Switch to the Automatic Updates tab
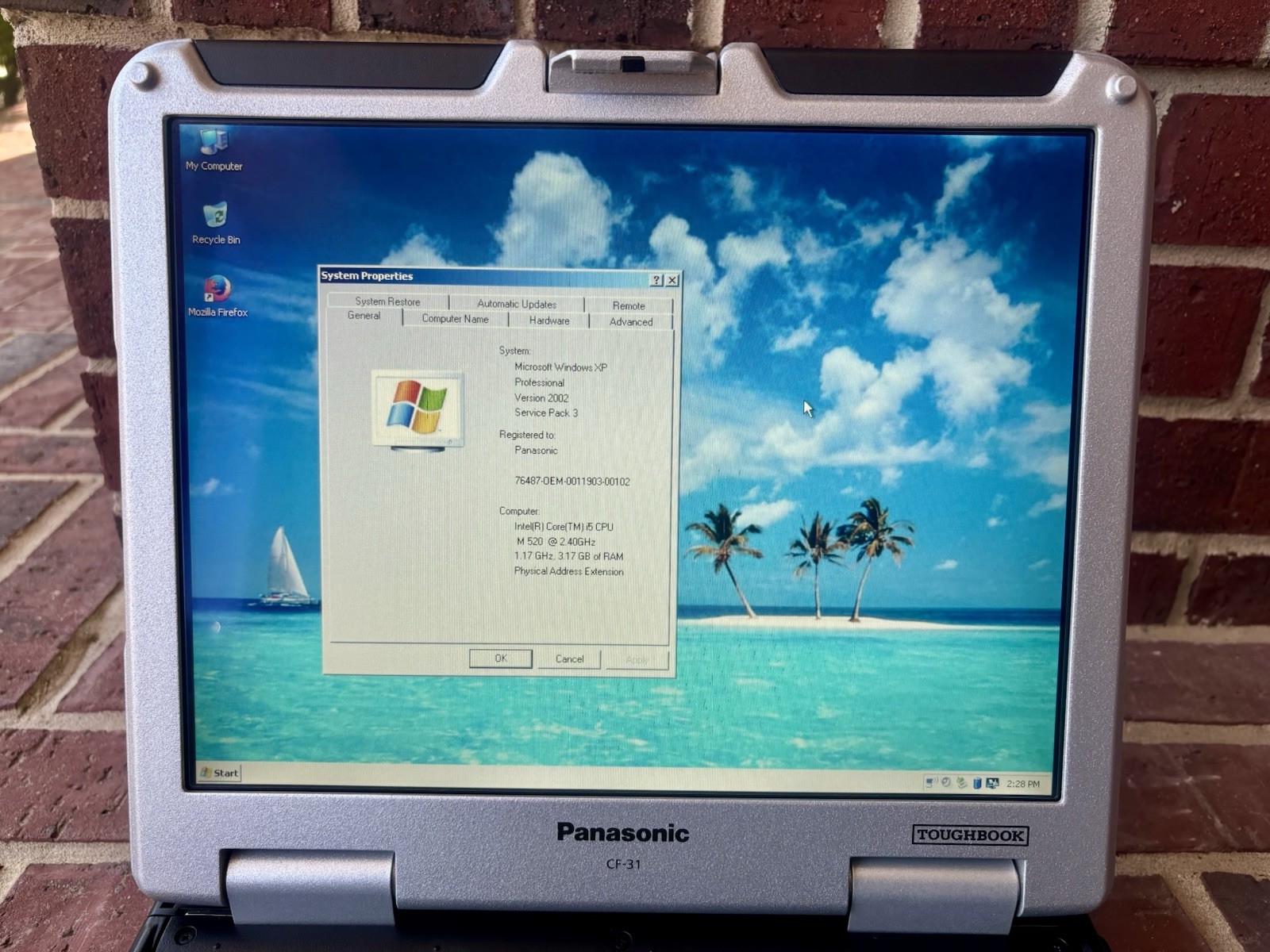Screen dimensions: 1270x952 pyautogui.click(x=517, y=304)
